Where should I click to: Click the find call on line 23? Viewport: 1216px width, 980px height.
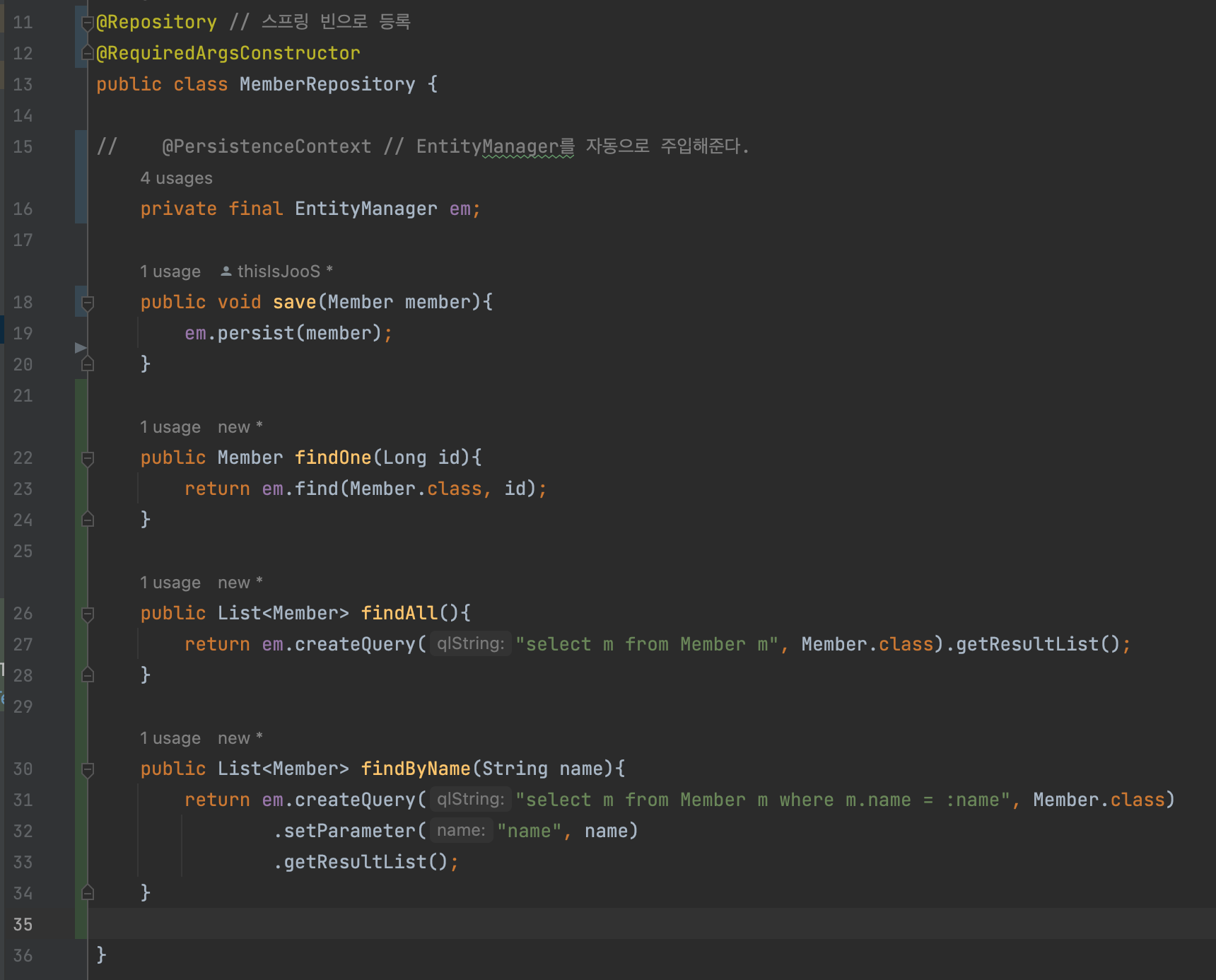click(317, 489)
